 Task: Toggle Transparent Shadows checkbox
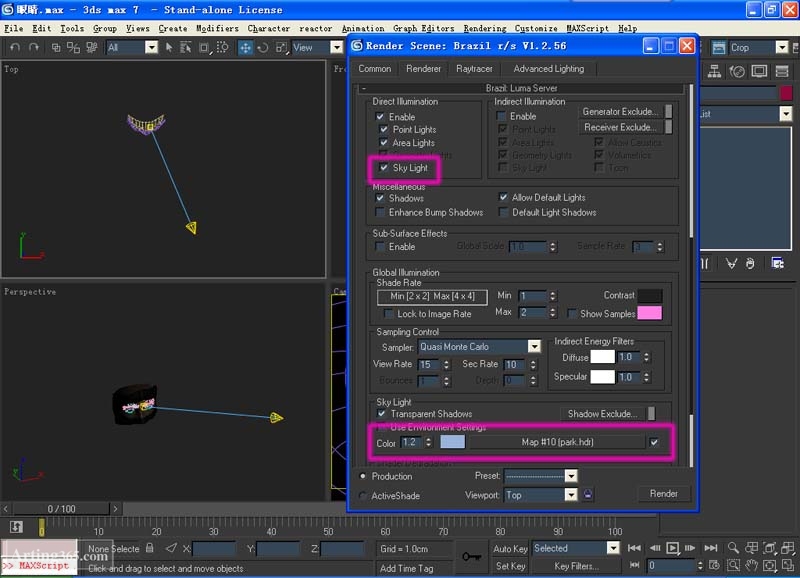click(x=382, y=413)
